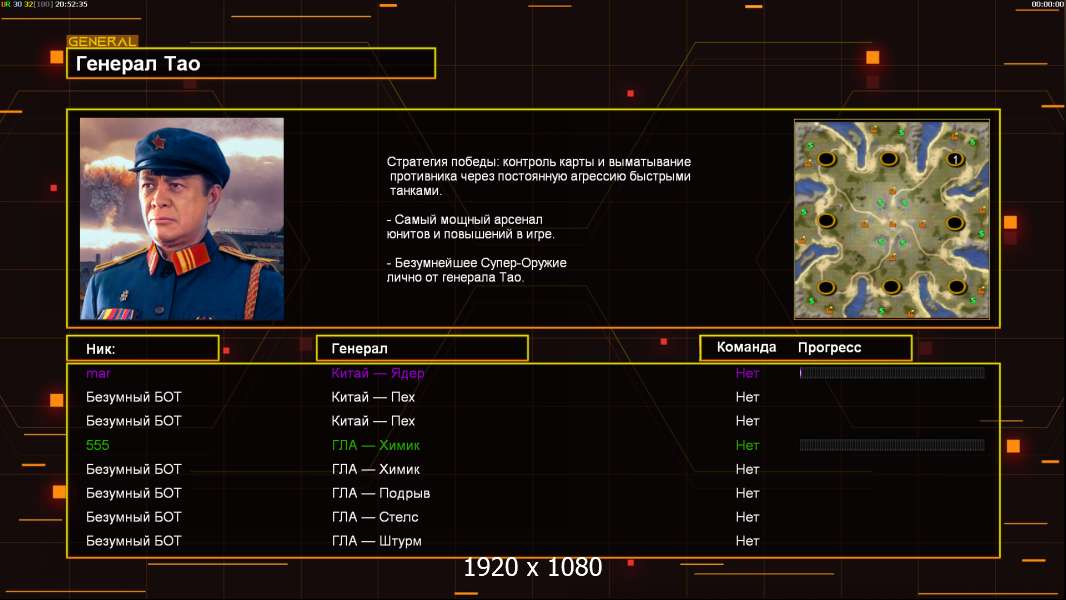Click the 'Безумнейшее Супер-Оружие' bullet text
Viewport: 1066px width, 600px height.
477,270
